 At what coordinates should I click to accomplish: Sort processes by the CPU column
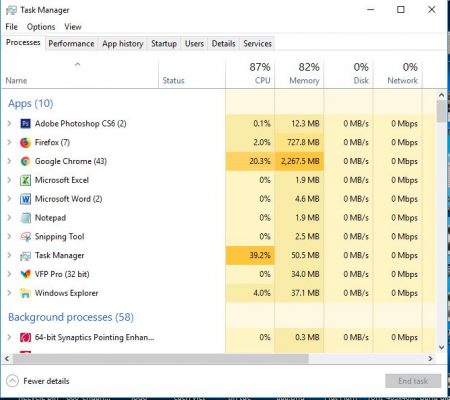click(250, 73)
